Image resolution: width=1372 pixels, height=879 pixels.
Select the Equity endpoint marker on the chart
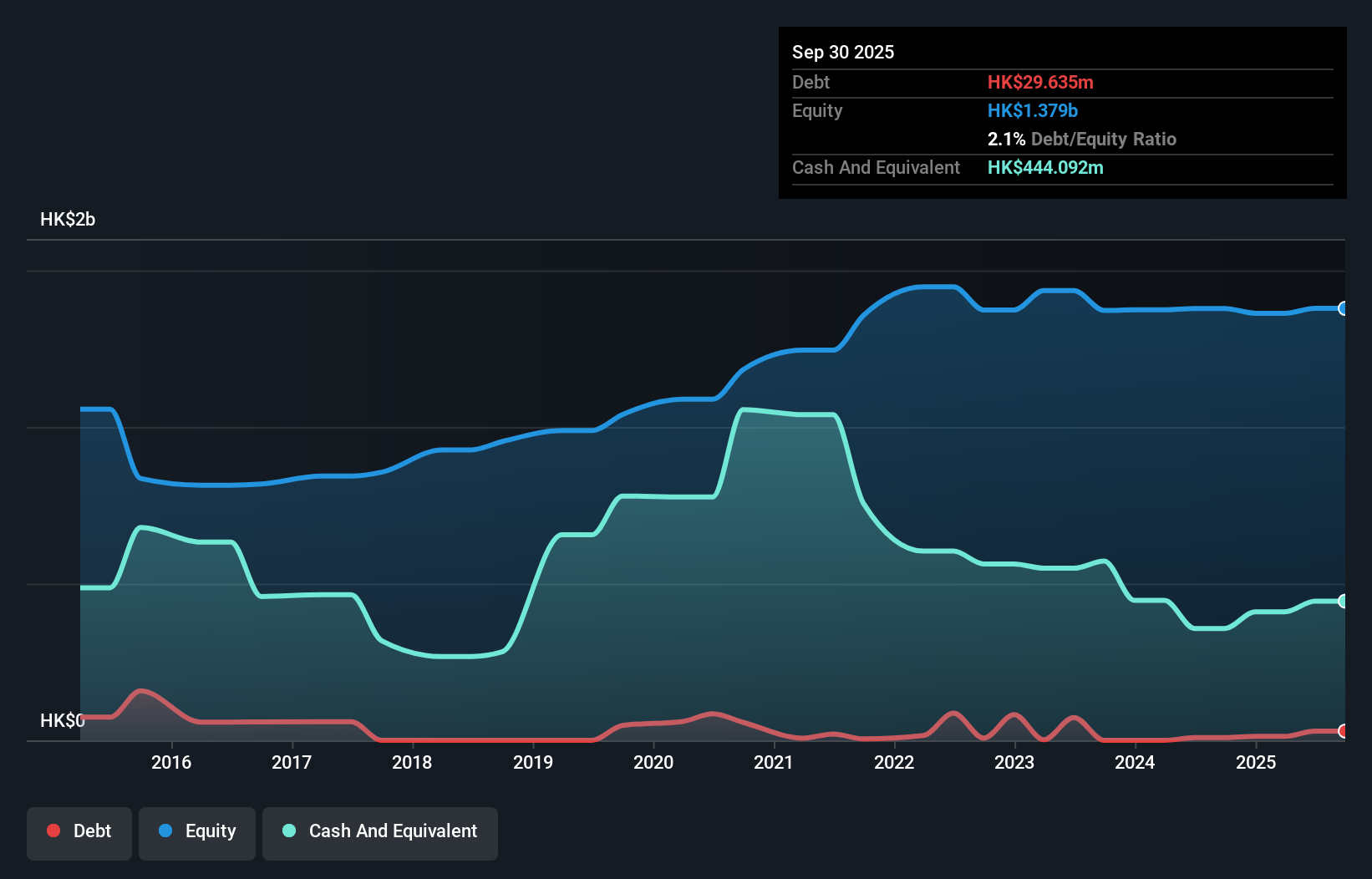click(x=1343, y=309)
